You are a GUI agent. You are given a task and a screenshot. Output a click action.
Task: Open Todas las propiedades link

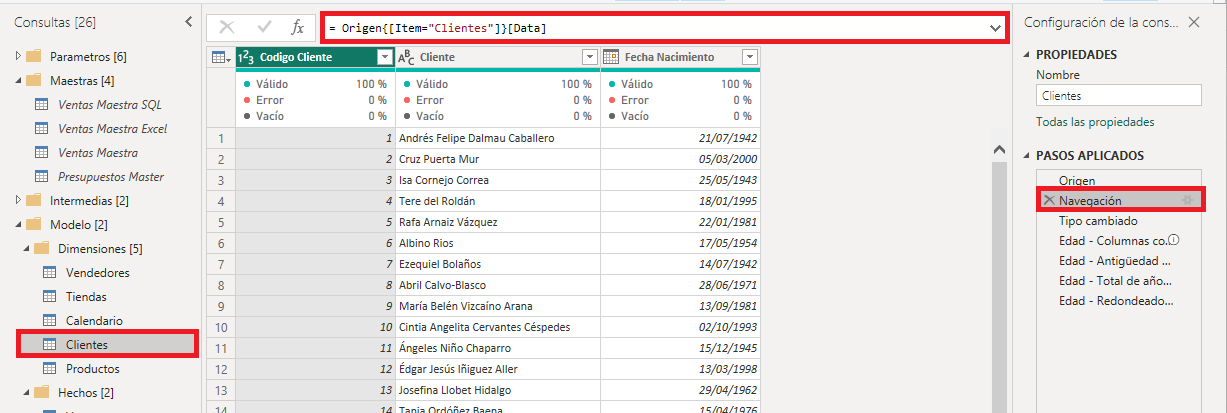click(x=1095, y=122)
